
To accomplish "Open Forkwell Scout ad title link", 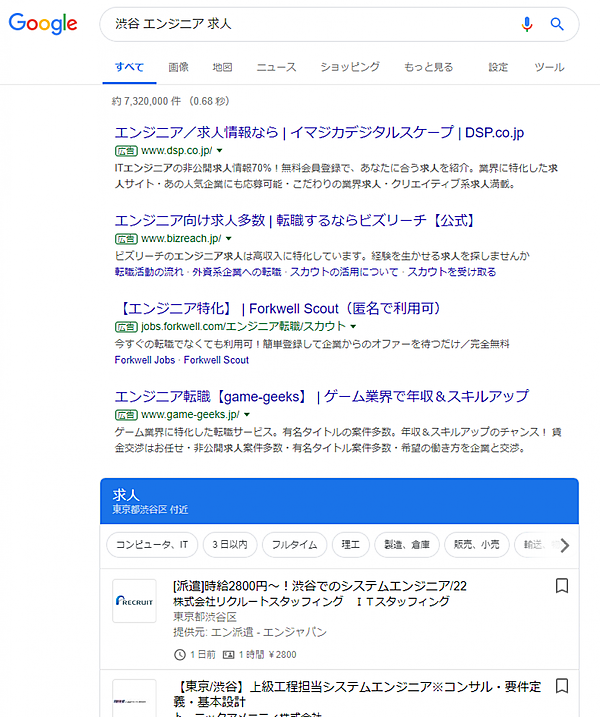I will coord(279,309).
